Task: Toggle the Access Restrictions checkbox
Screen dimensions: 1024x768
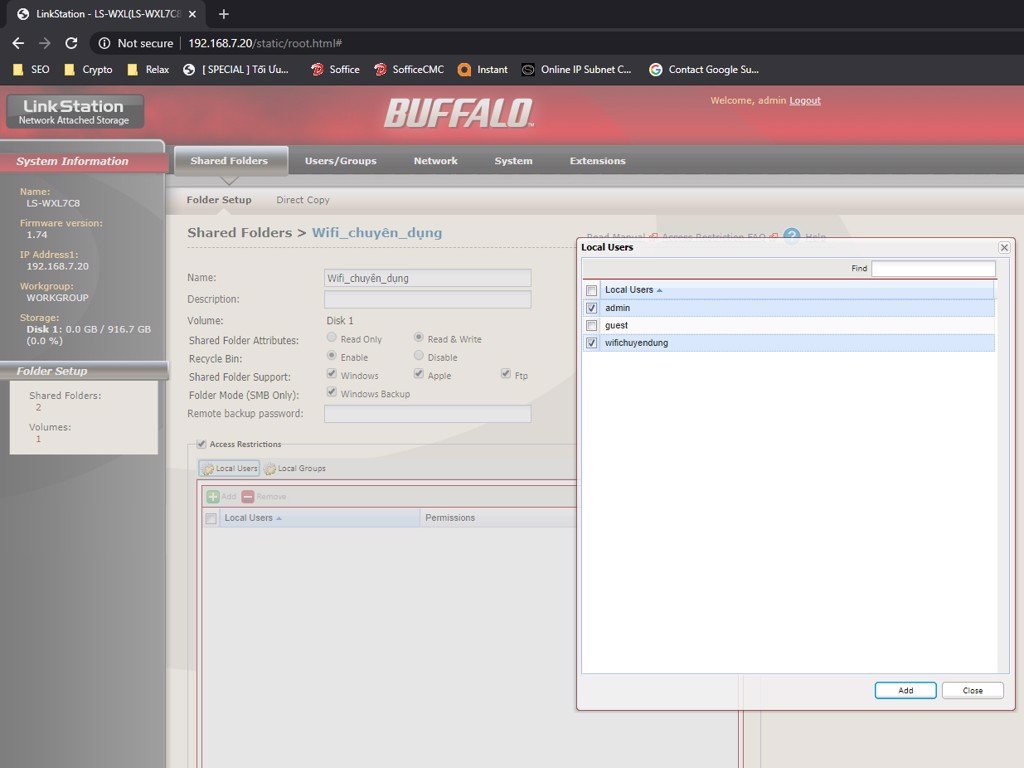Action: coord(202,444)
